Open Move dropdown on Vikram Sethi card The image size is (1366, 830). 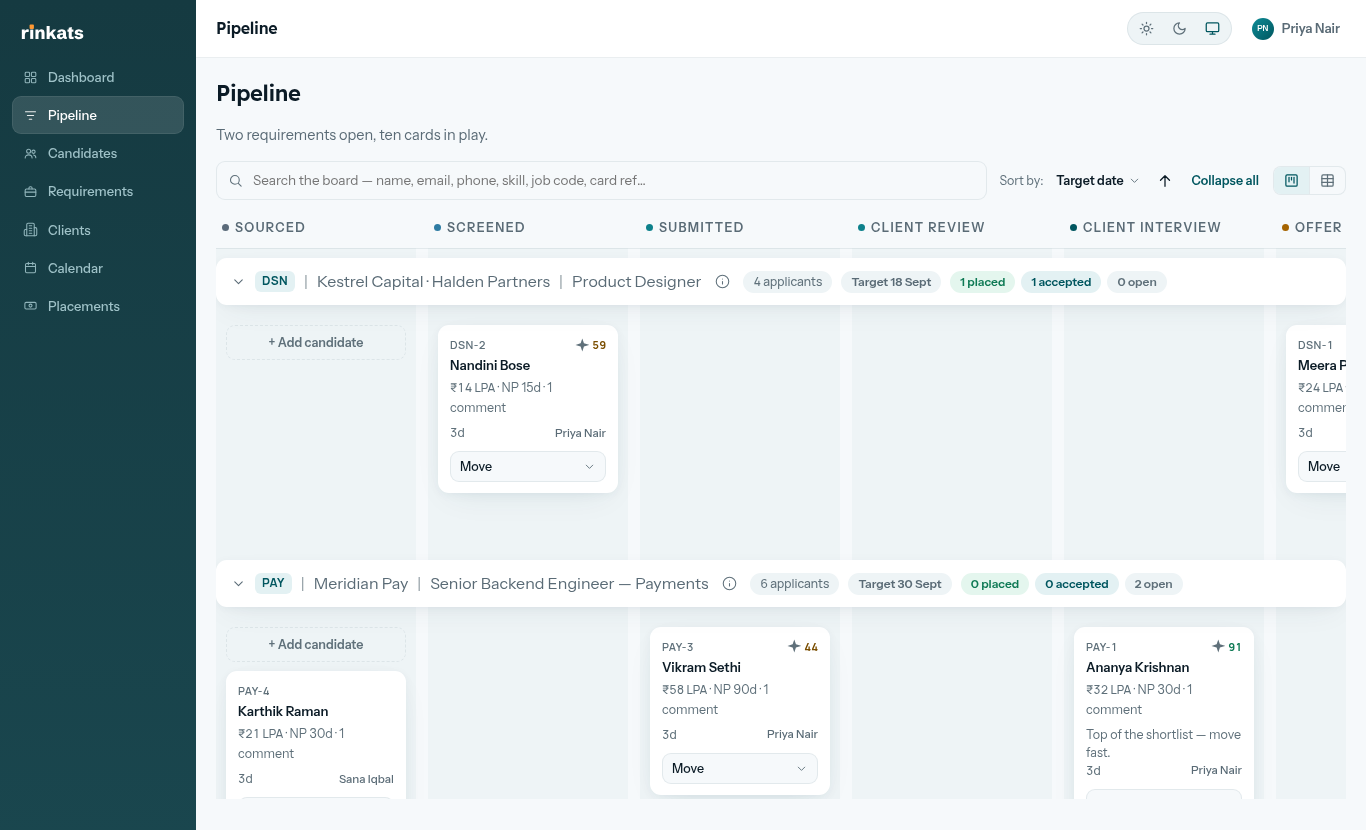click(740, 768)
